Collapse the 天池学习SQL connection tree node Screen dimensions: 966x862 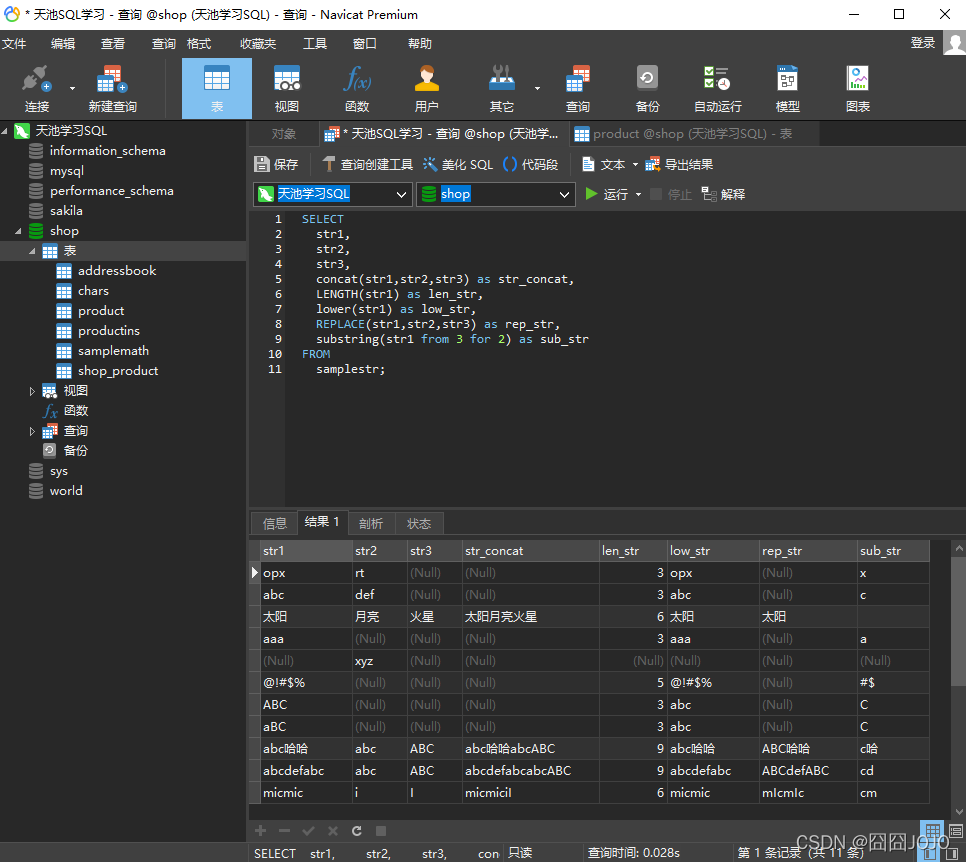click(5, 131)
